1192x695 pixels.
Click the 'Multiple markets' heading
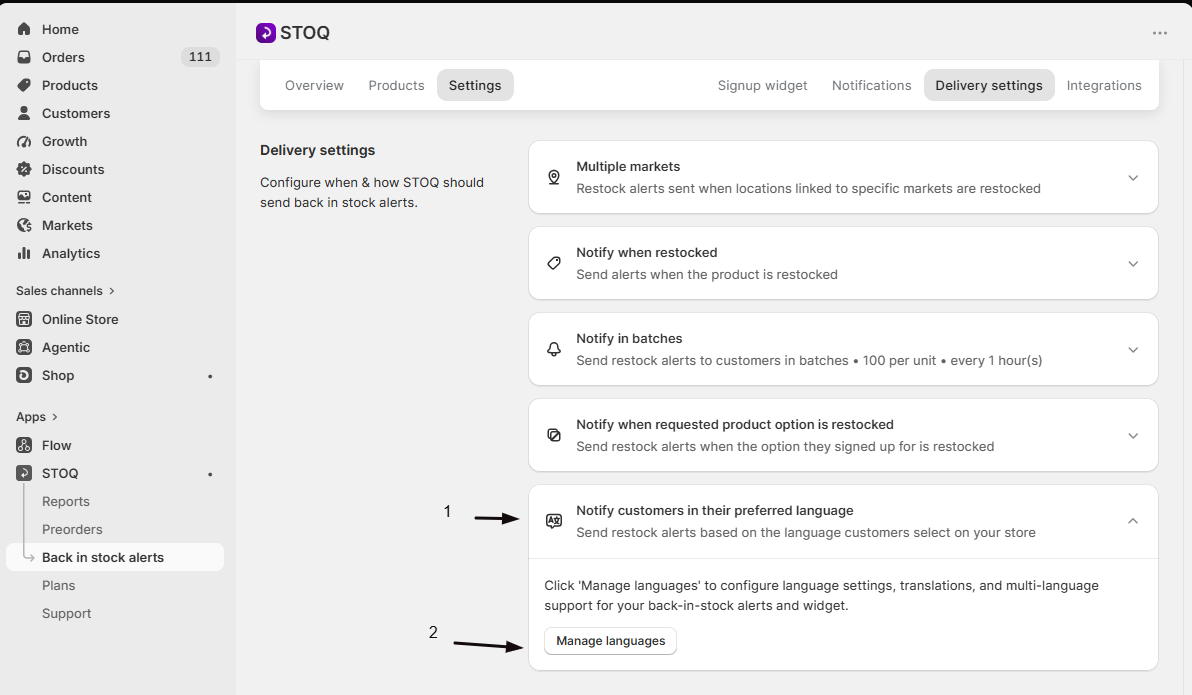(628, 167)
